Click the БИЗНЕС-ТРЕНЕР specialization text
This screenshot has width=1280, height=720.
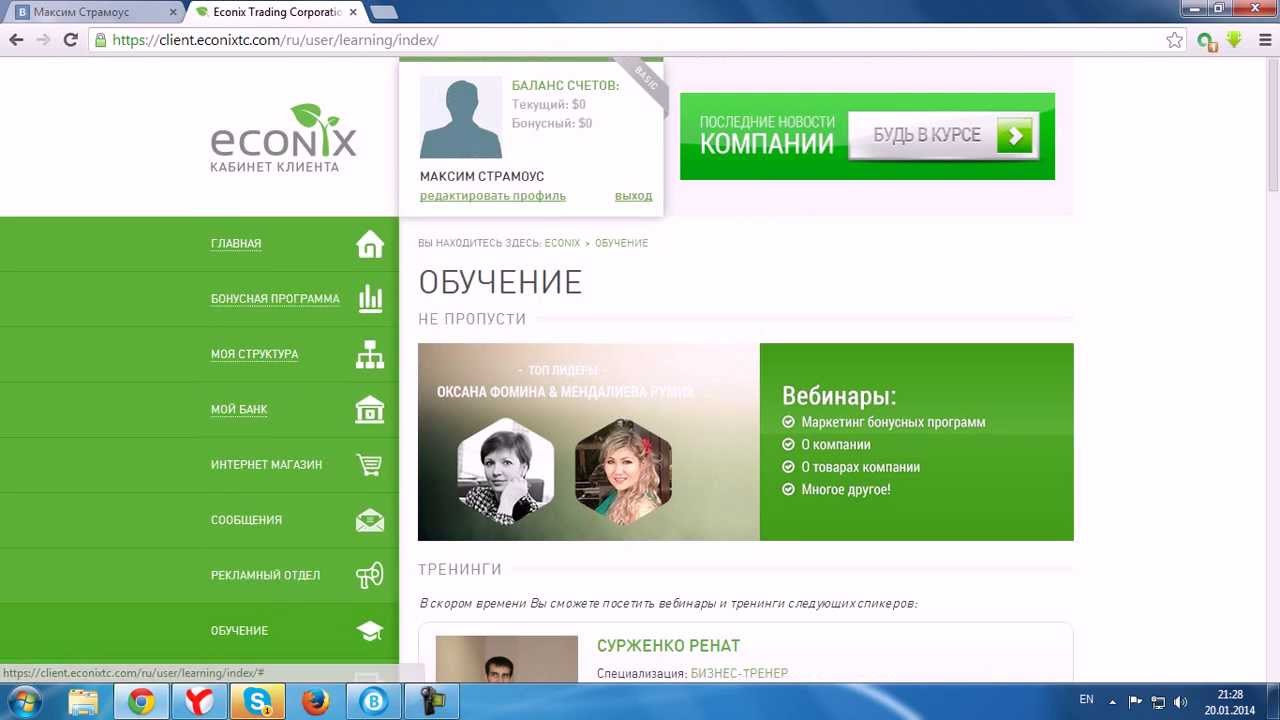point(739,674)
